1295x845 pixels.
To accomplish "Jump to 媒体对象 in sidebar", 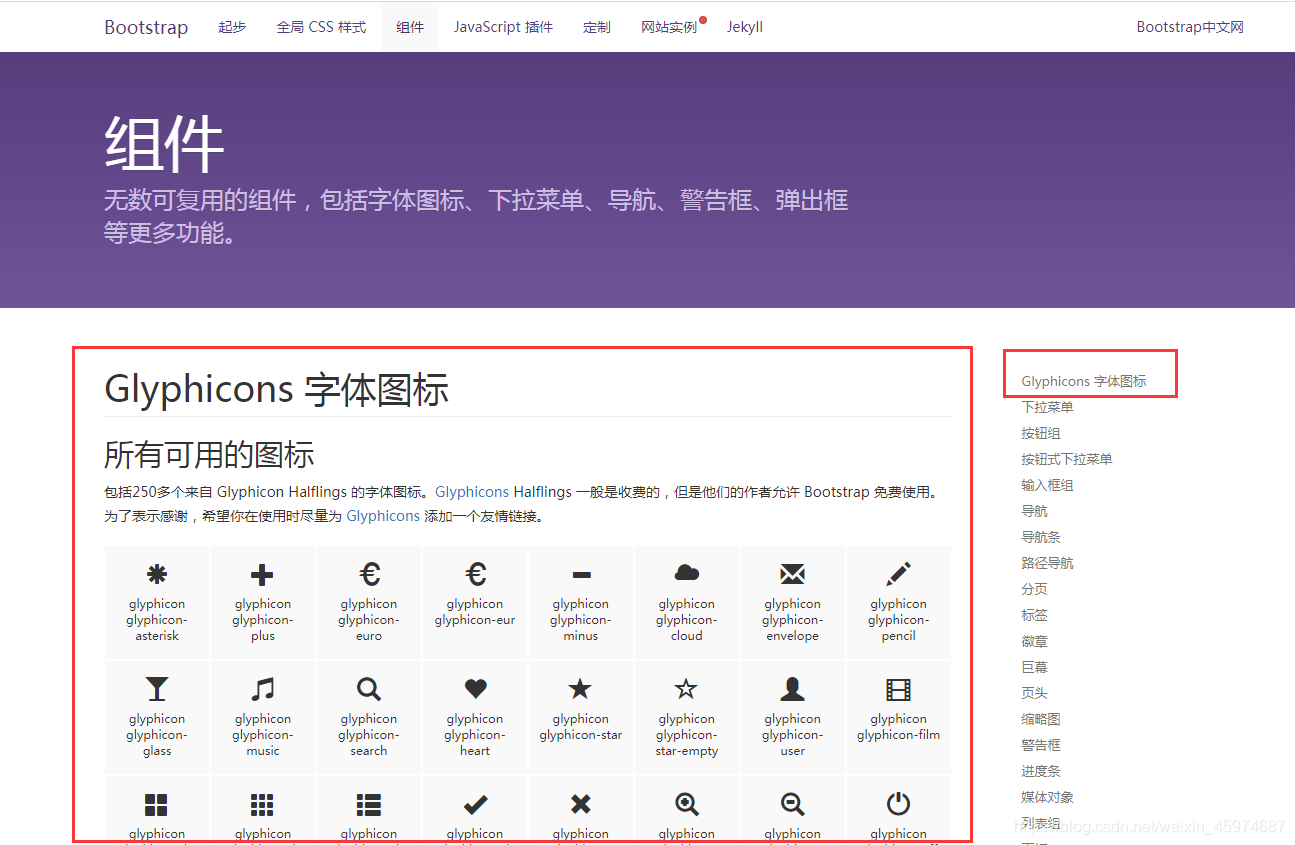I will (x=1047, y=797).
